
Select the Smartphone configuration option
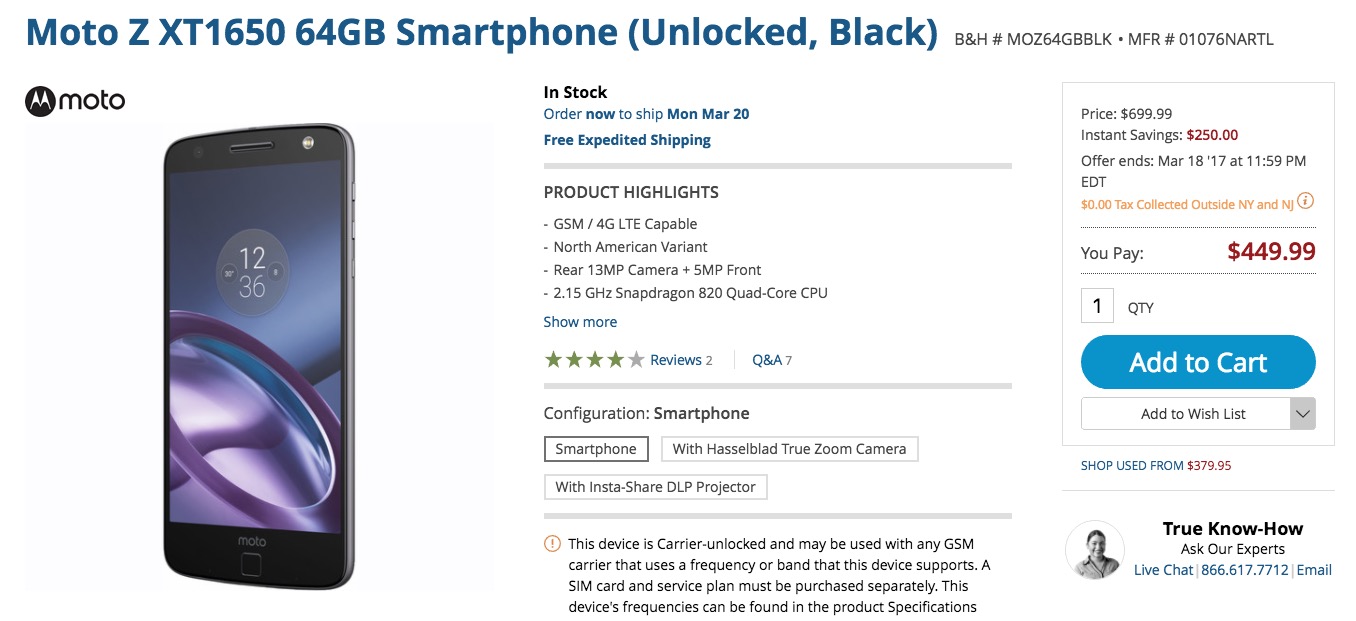tap(596, 449)
